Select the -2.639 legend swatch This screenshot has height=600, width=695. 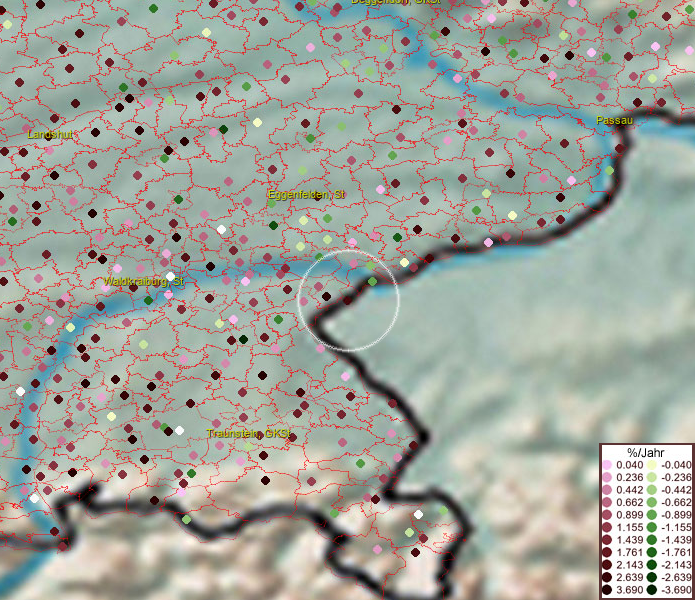pos(652,577)
